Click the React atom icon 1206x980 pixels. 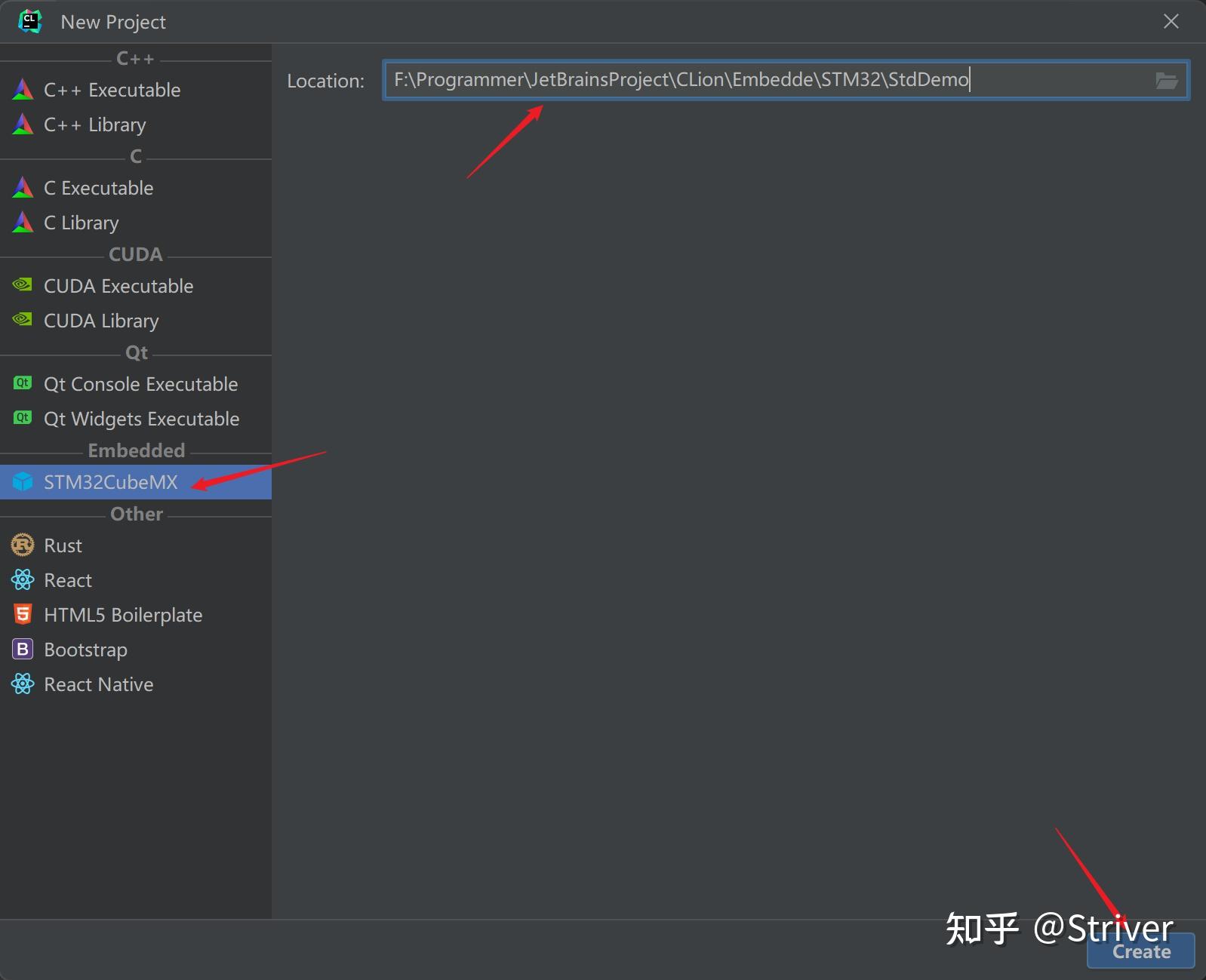tap(23, 579)
